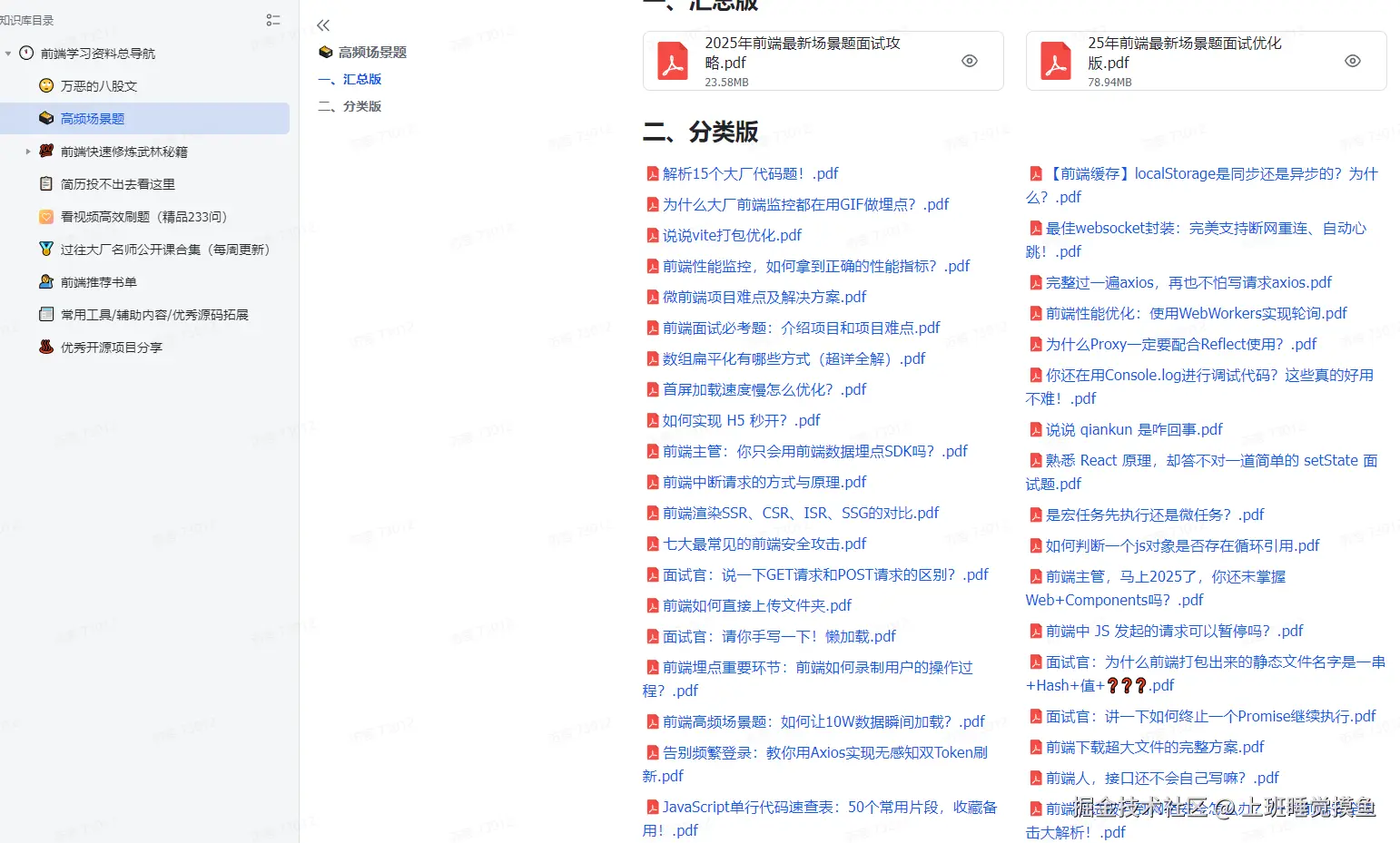Click the emoji icon beside 万恶的八股文
Viewport: 1400px width, 843px height.
pos(46,85)
